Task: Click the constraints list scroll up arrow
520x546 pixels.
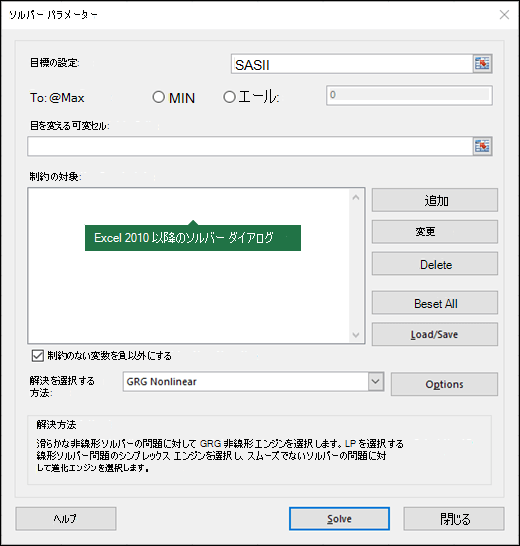Action: tap(356, 197)
